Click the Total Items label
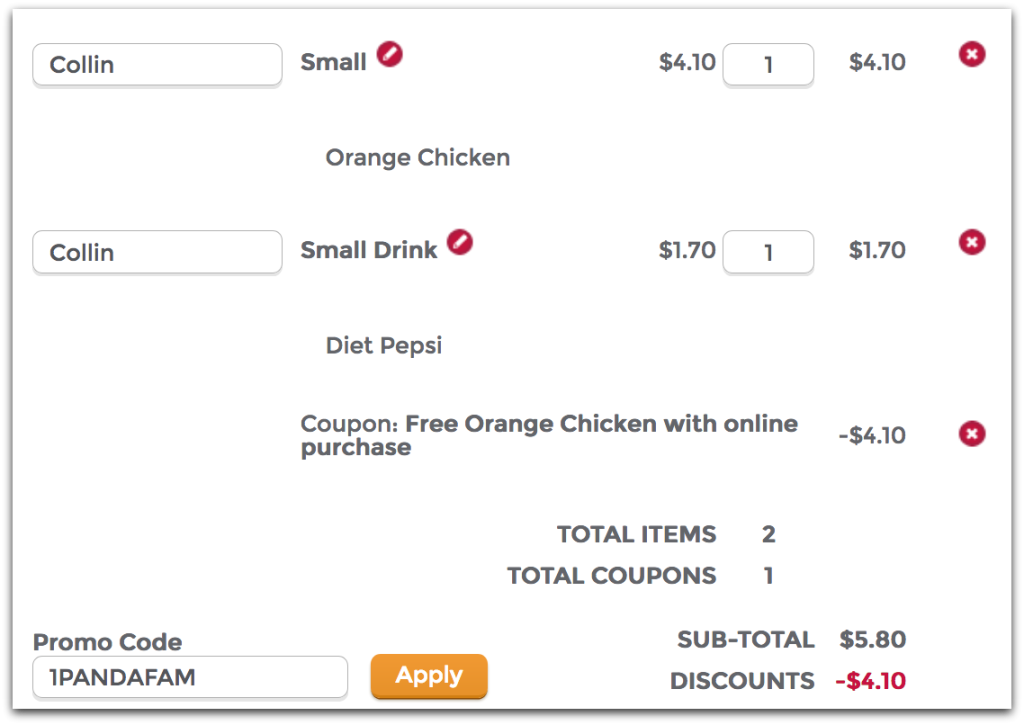Screen dimensions: 1024x725 (636, 535)
